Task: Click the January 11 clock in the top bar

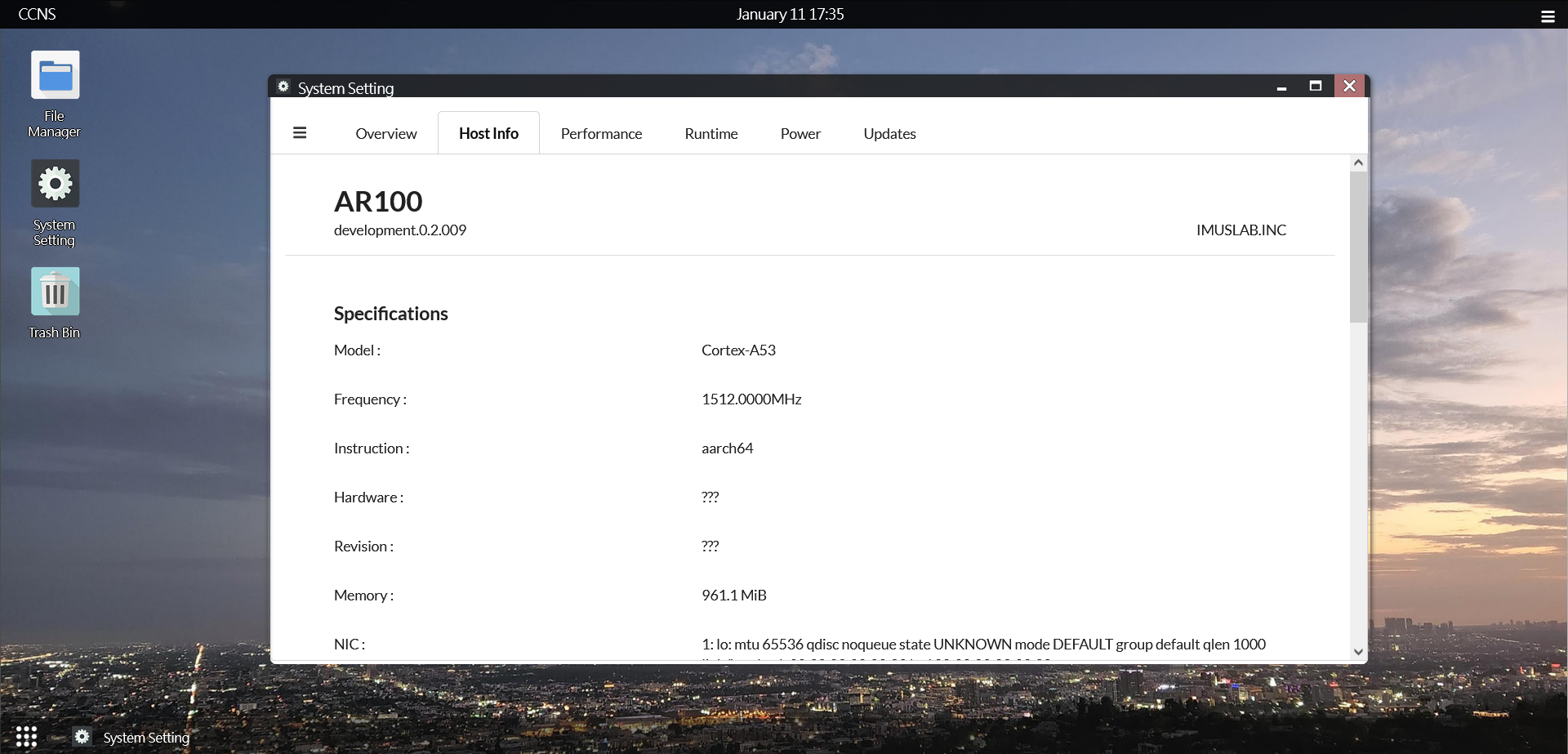Action: point(790,13)
